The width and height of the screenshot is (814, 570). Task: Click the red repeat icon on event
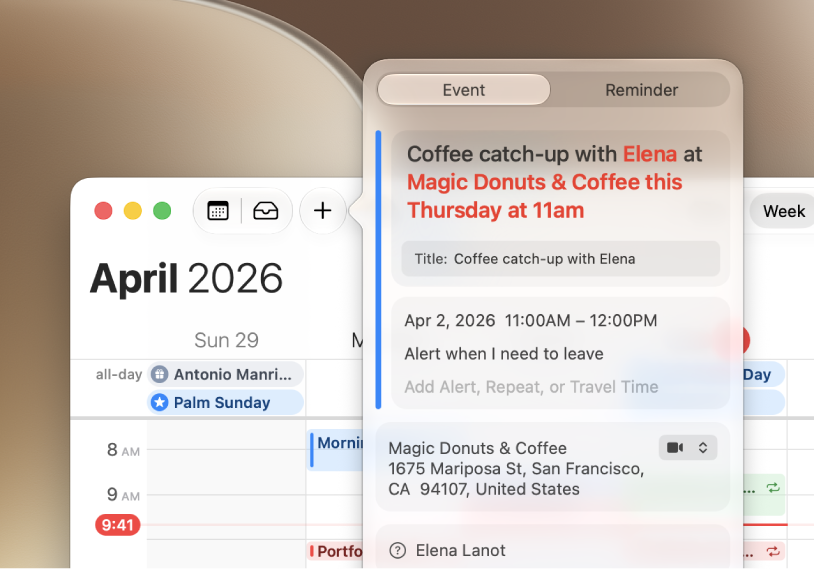coord(773,551)
